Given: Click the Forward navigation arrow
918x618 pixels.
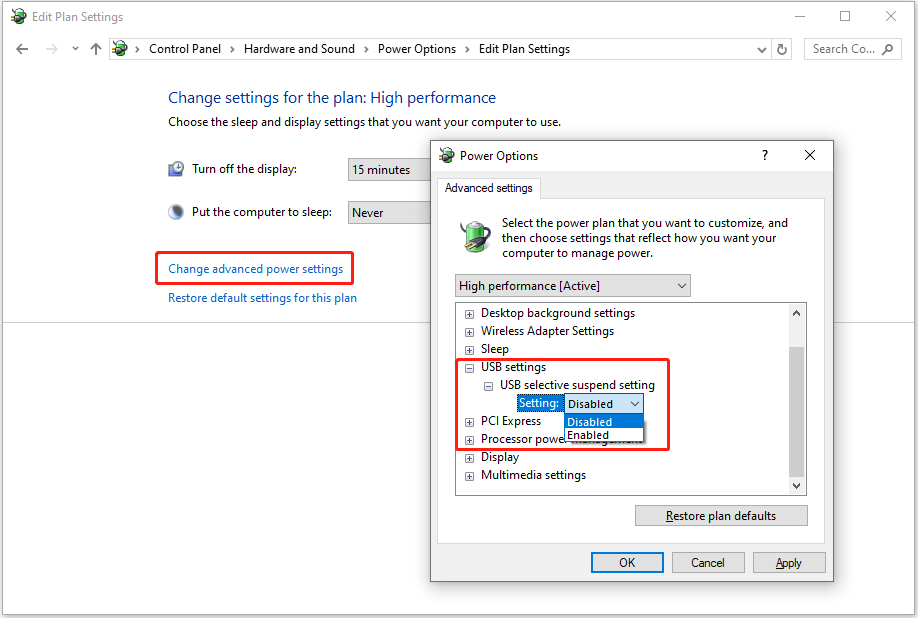Looking at the screenshot, I should (x=51, y=49).
